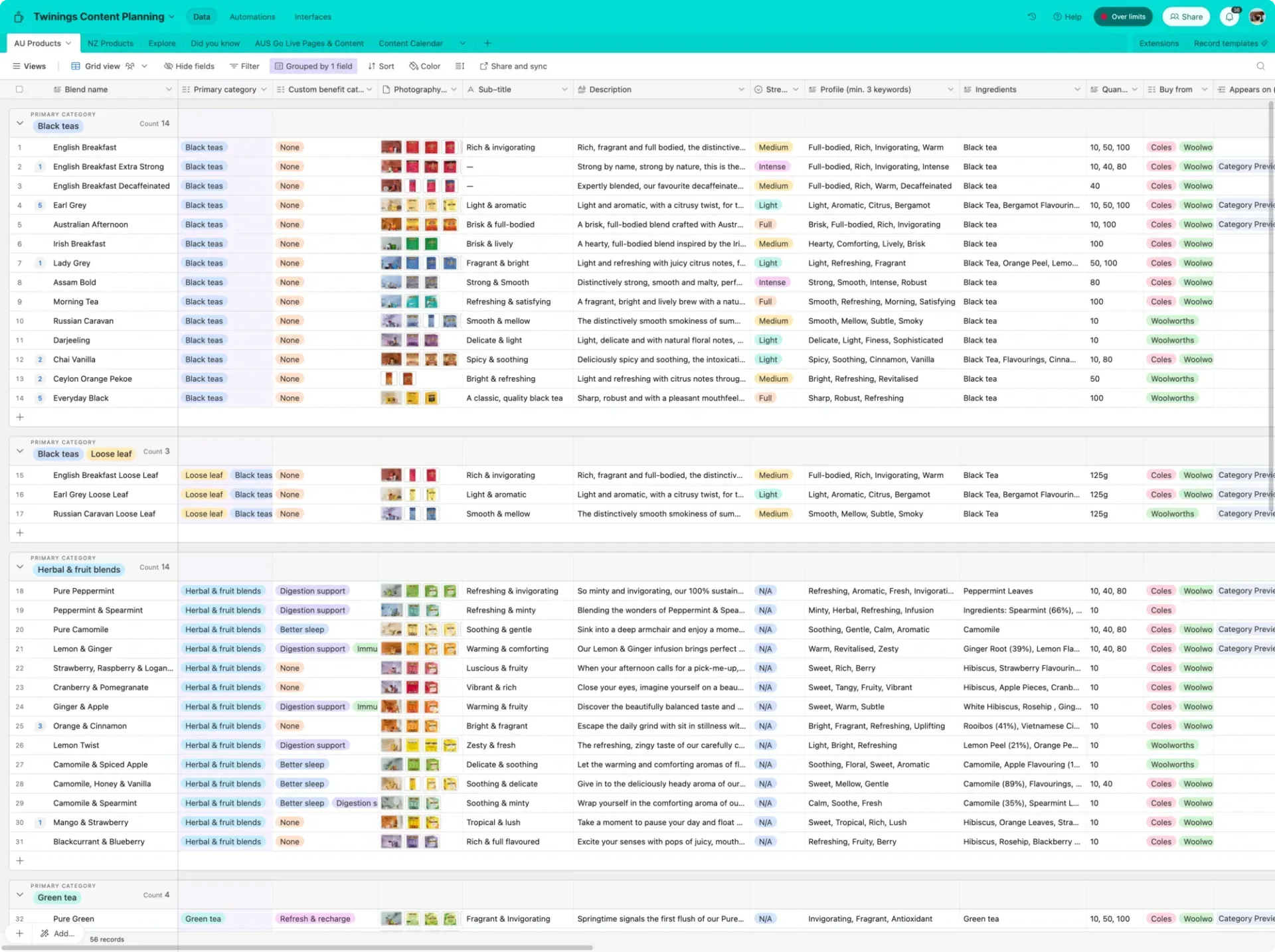The width and height of the screenshot is (1275, 952).
Task: Switch to the NZ Products tab
Action: click(110, 43)
